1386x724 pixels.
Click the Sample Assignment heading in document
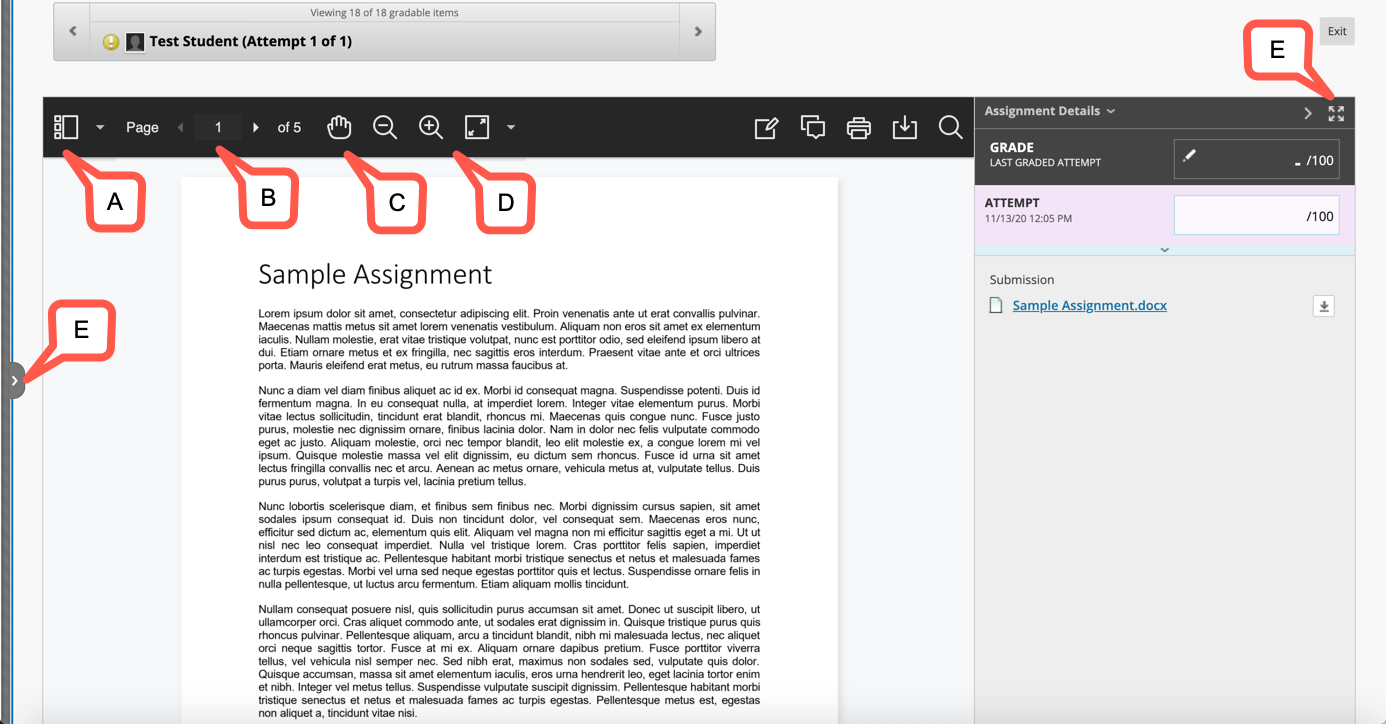(375, 274)
